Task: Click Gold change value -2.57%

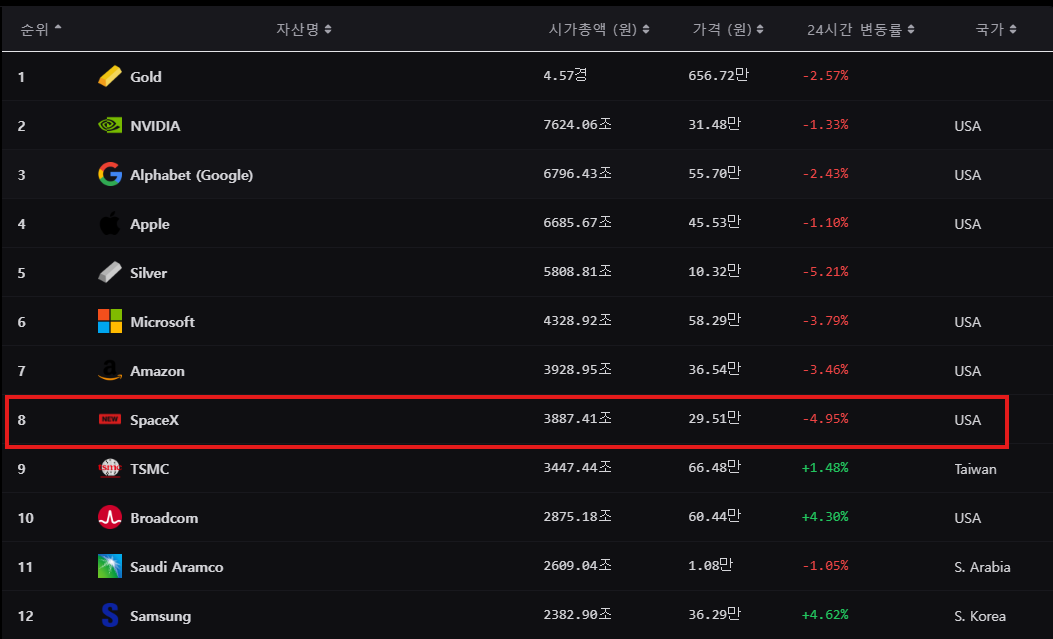Action: (x=825, y=76)
